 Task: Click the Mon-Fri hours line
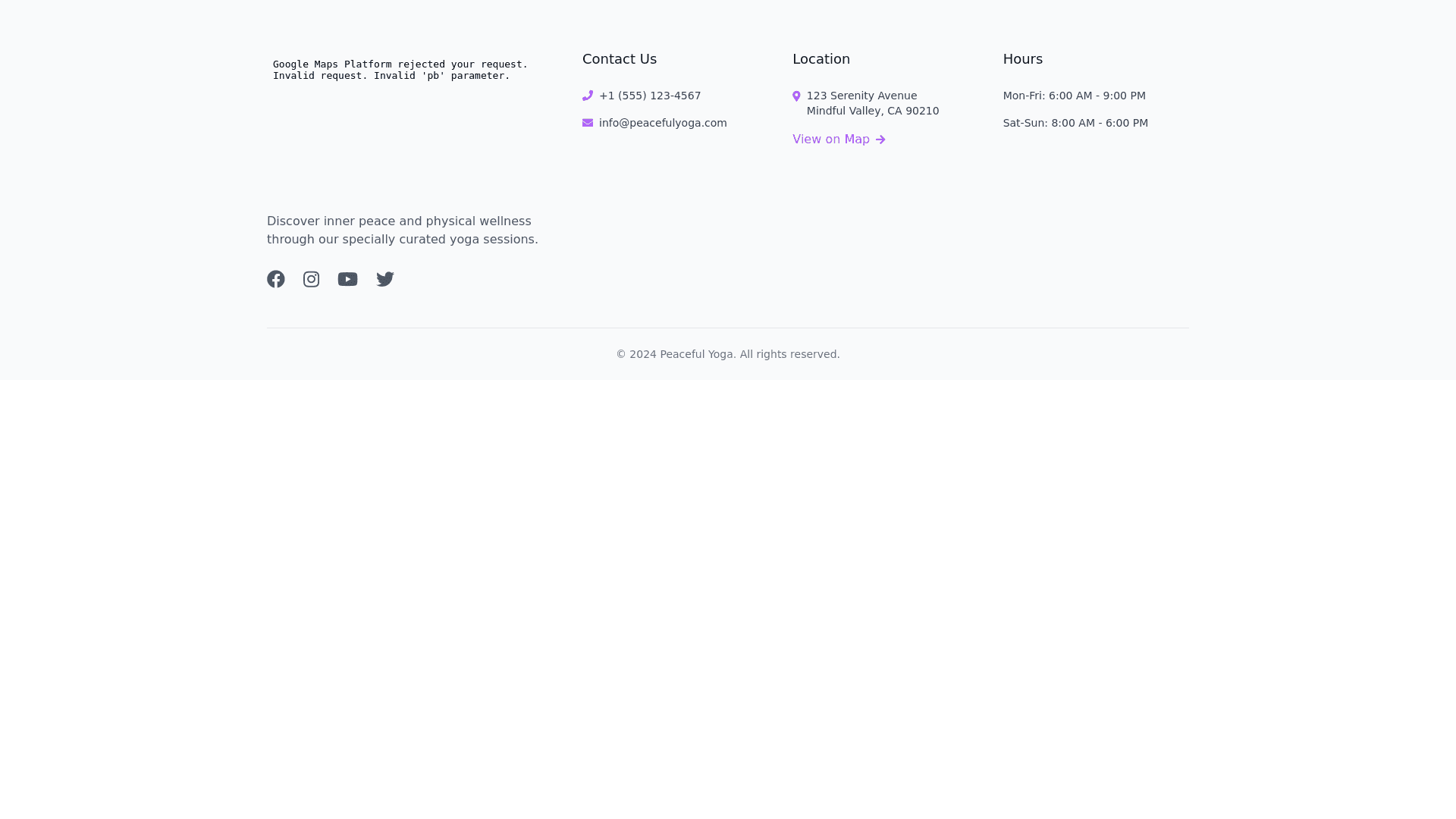click(x=1074, y=96)
